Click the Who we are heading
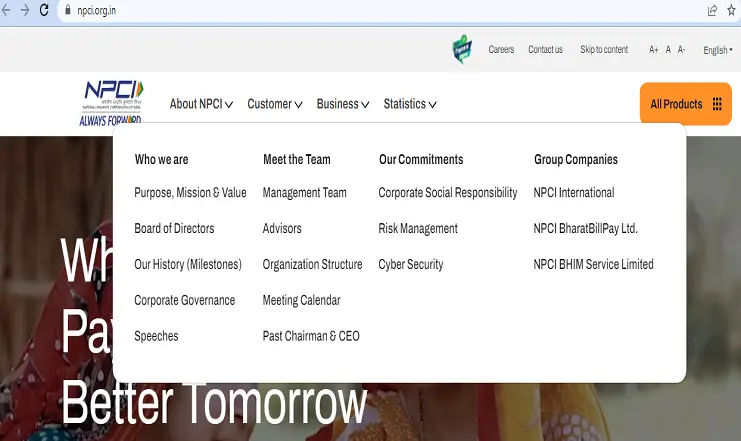The width and height of the screenshot is (741, 441). (161, 160)
